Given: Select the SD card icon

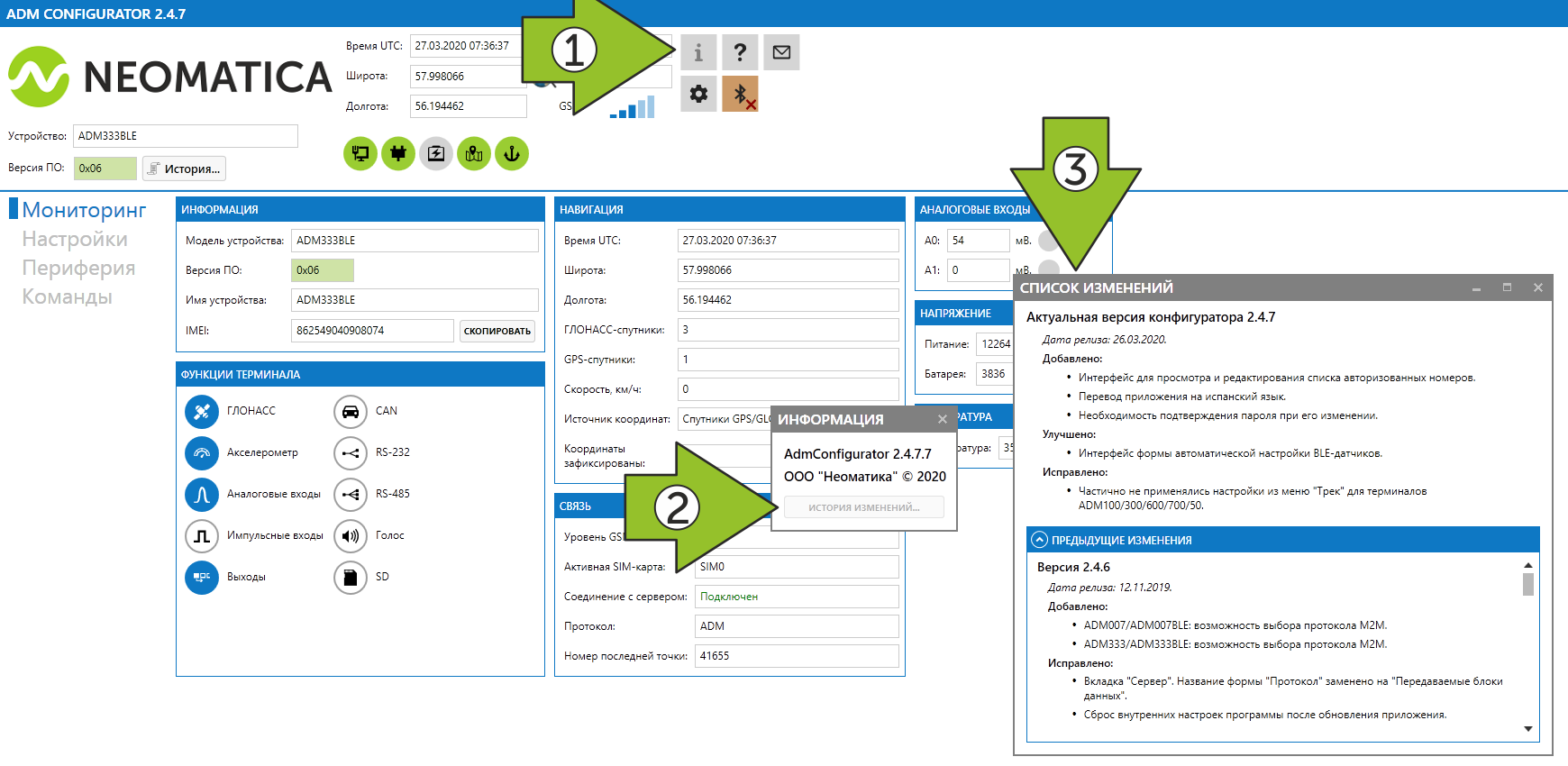Looking at the screenshot, I should 351,578.
